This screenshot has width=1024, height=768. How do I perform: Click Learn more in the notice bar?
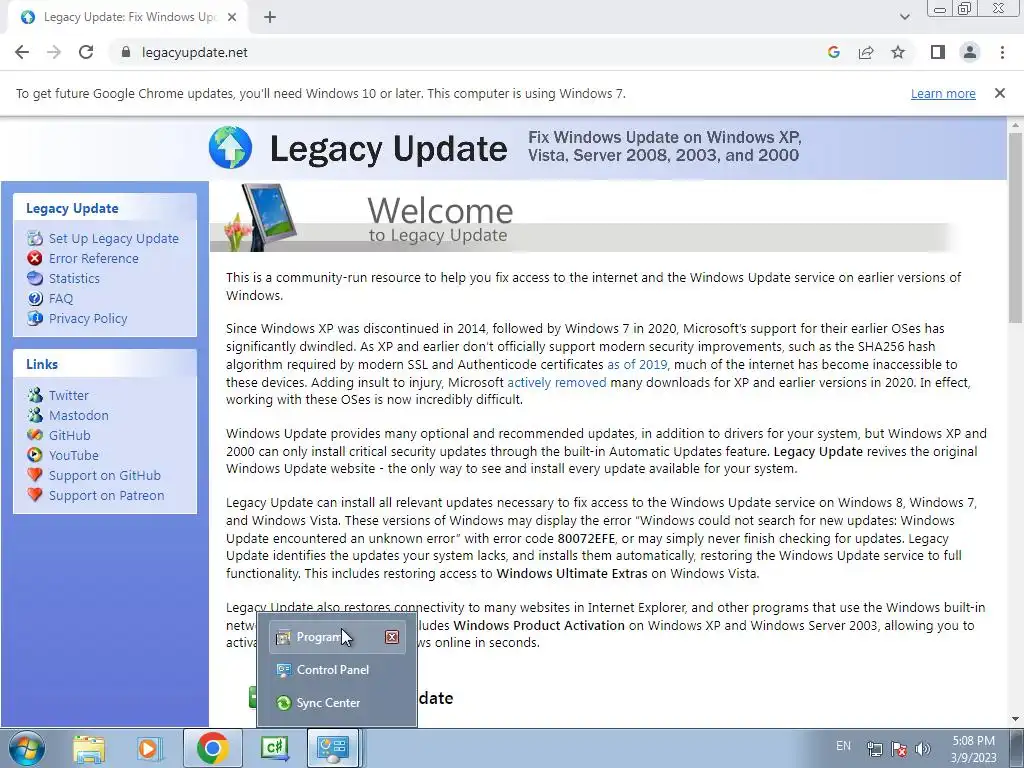tap(943, 93)
